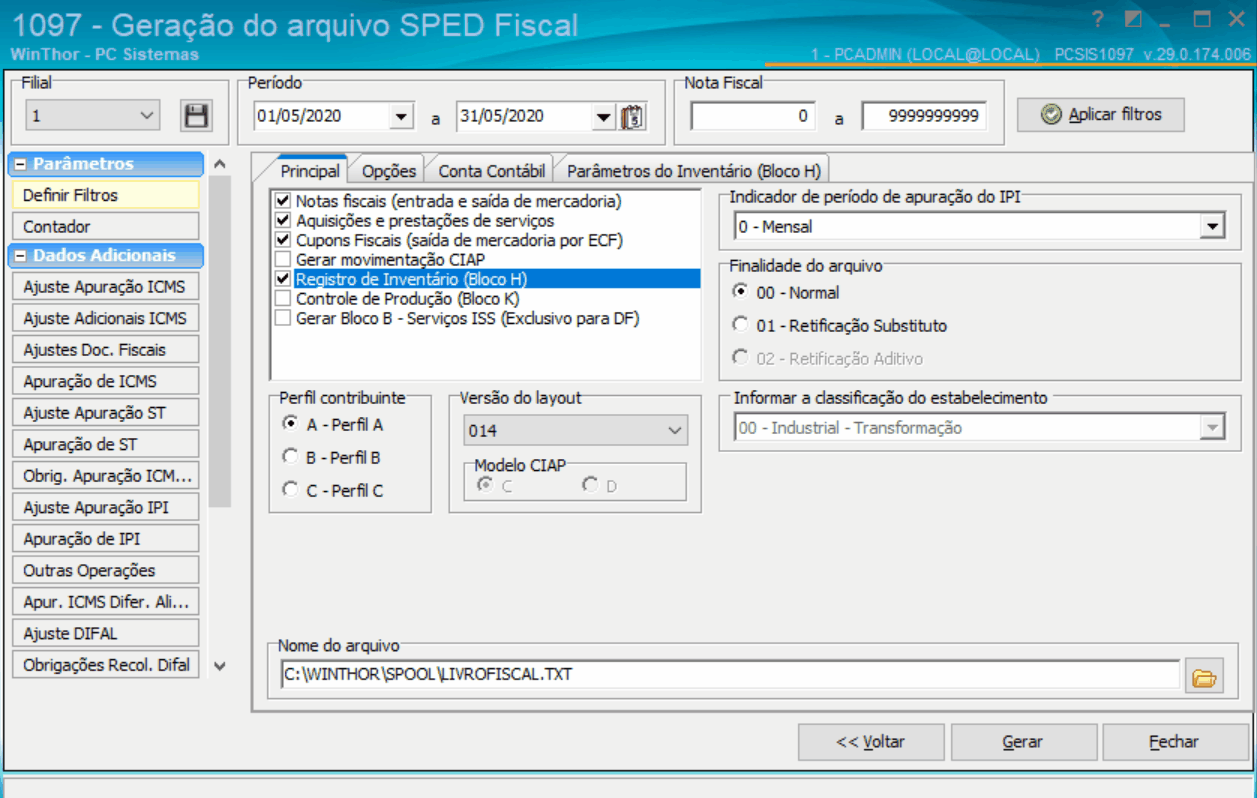The width and height of the screenshot is (1257, 798).
Task: Collapse the Parâmetros section minus icon
Action: (21, 164)
